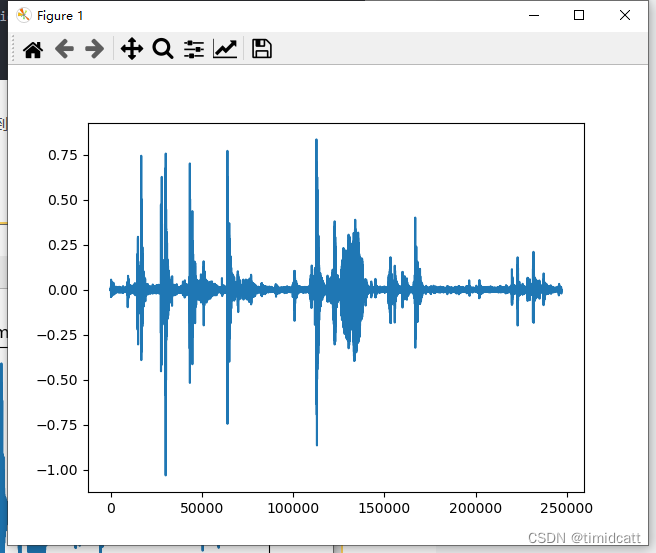The image size is (656, 553).
Task: Click the 0.00 y-axis tick label
Action: click(63, 290)
